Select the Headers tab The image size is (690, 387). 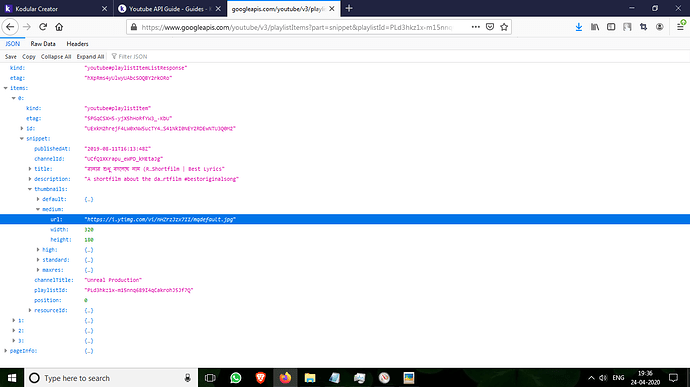(x=77, y=44)
